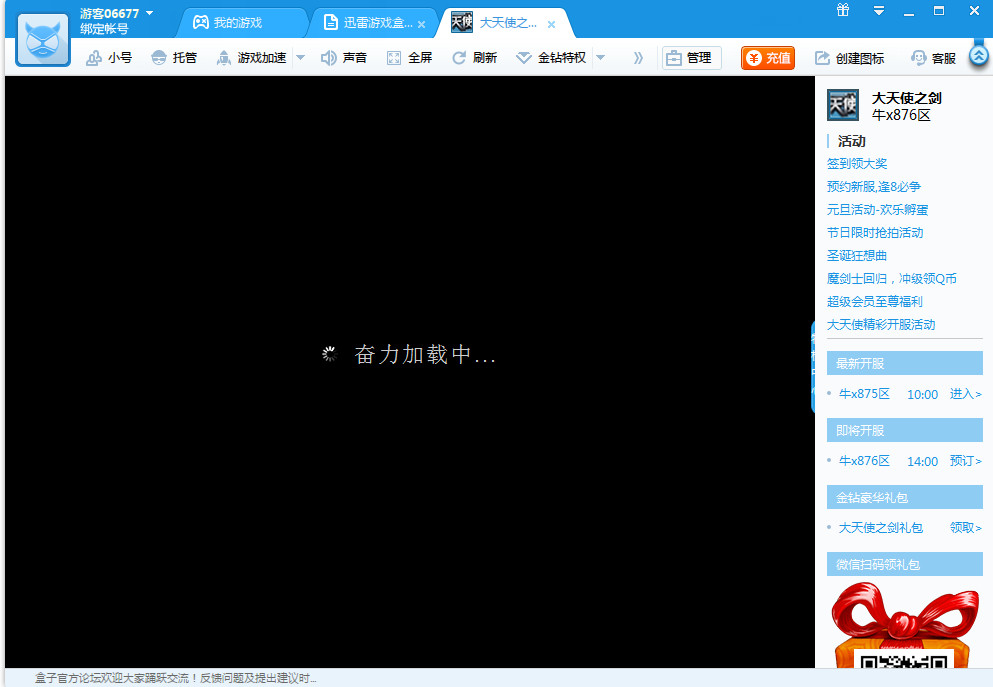
Task: Click the gift box icon in title bar
Action: [x=843, y=10]
